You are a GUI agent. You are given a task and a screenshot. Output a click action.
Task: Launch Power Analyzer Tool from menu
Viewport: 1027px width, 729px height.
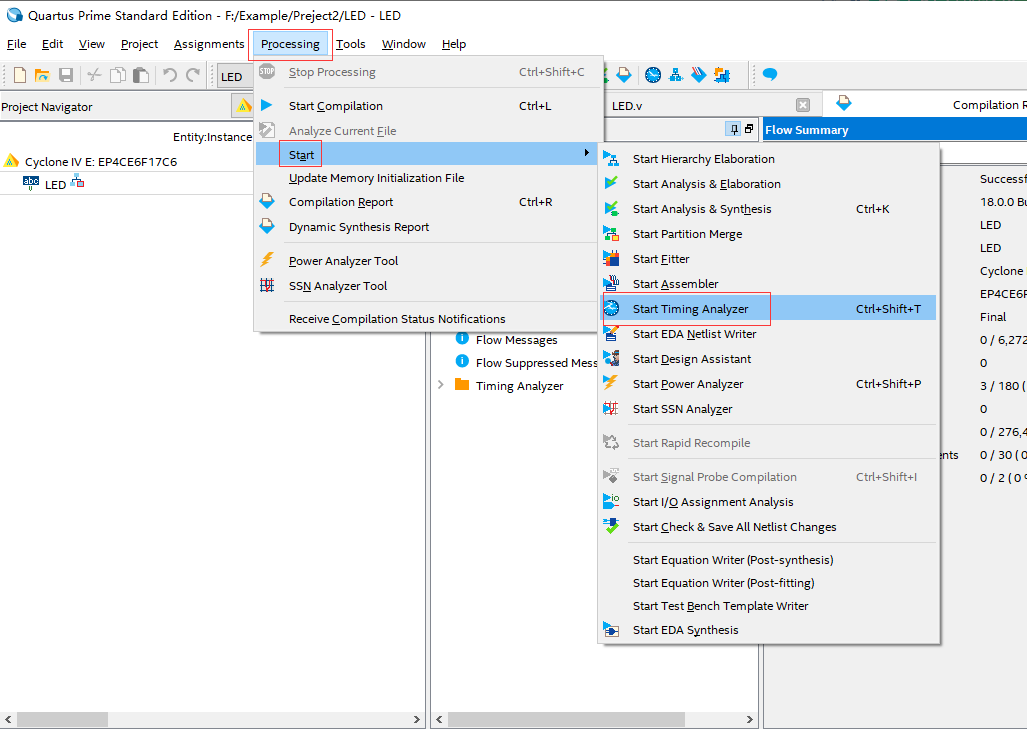[x=428, y=261]
